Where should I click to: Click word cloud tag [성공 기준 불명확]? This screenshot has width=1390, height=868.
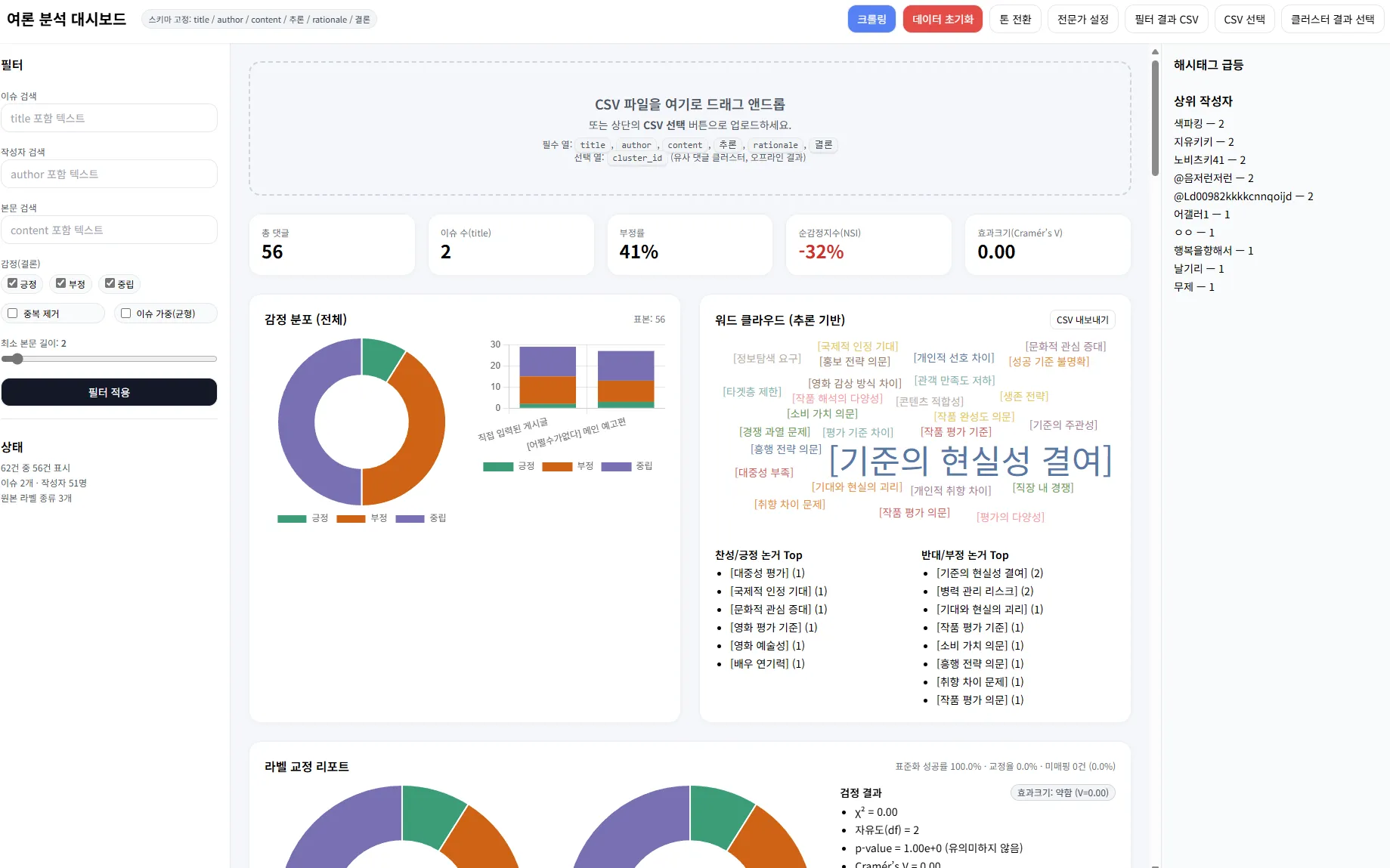(x=1049, y=361)
